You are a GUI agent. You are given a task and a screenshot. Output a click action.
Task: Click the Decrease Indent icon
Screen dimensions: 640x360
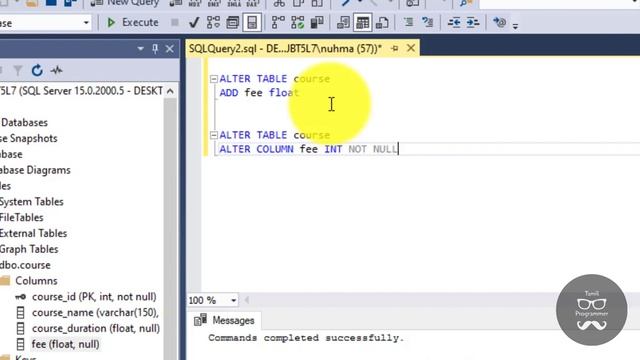click(453, 22)
